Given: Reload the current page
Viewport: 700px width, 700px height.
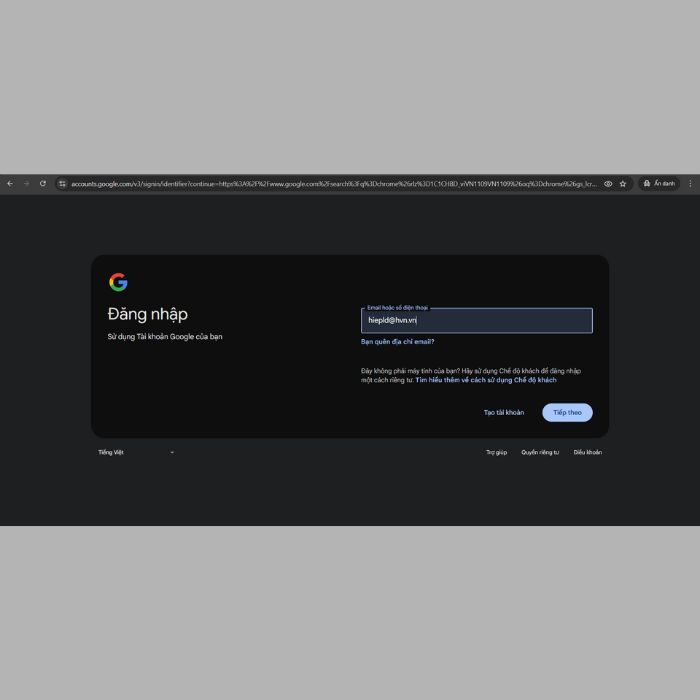Looking at the screenshot, I should pos(43,183).
